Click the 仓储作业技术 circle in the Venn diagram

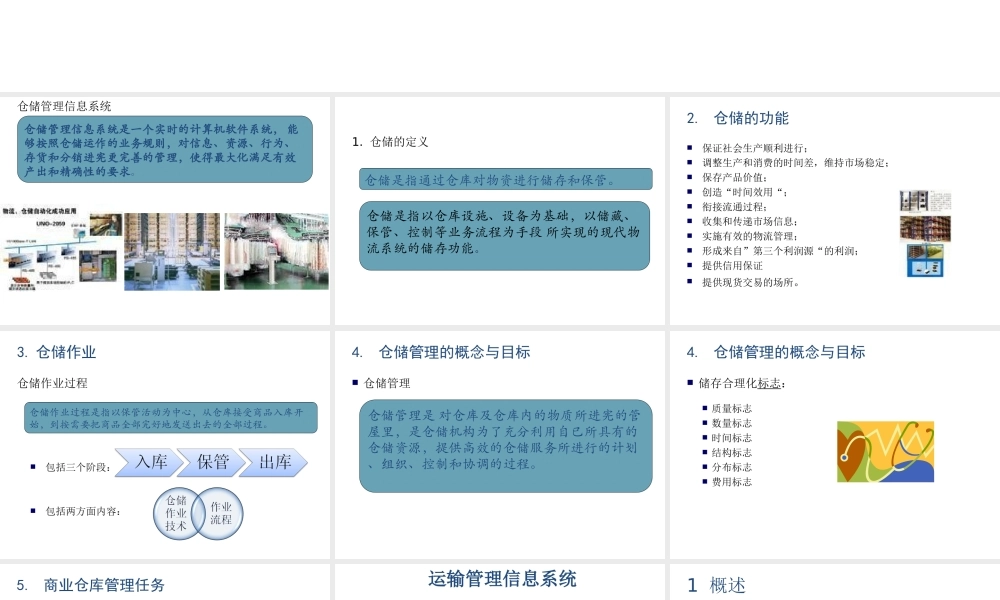pos(177,513)
